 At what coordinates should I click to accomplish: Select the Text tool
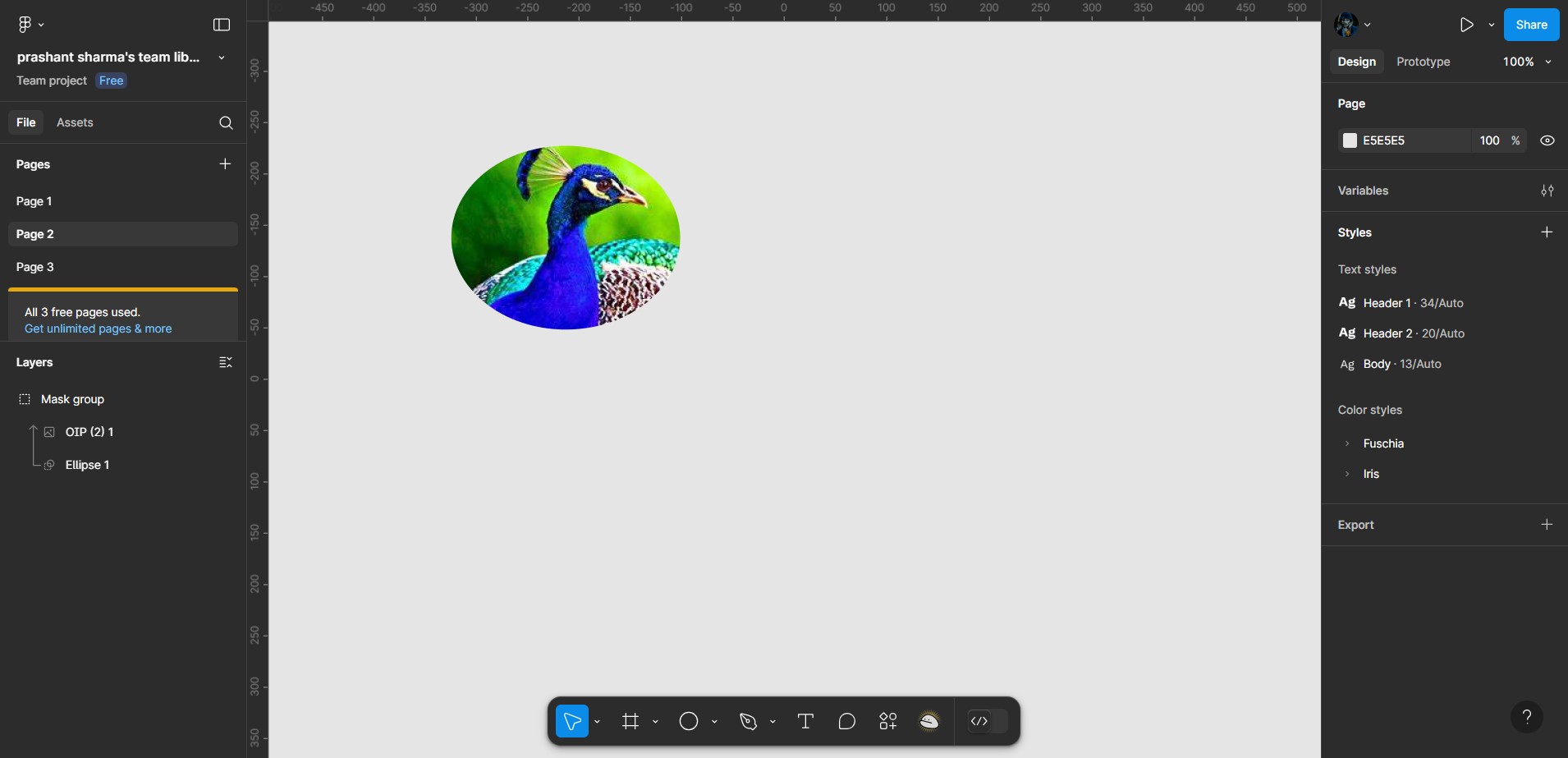(805, 721)
